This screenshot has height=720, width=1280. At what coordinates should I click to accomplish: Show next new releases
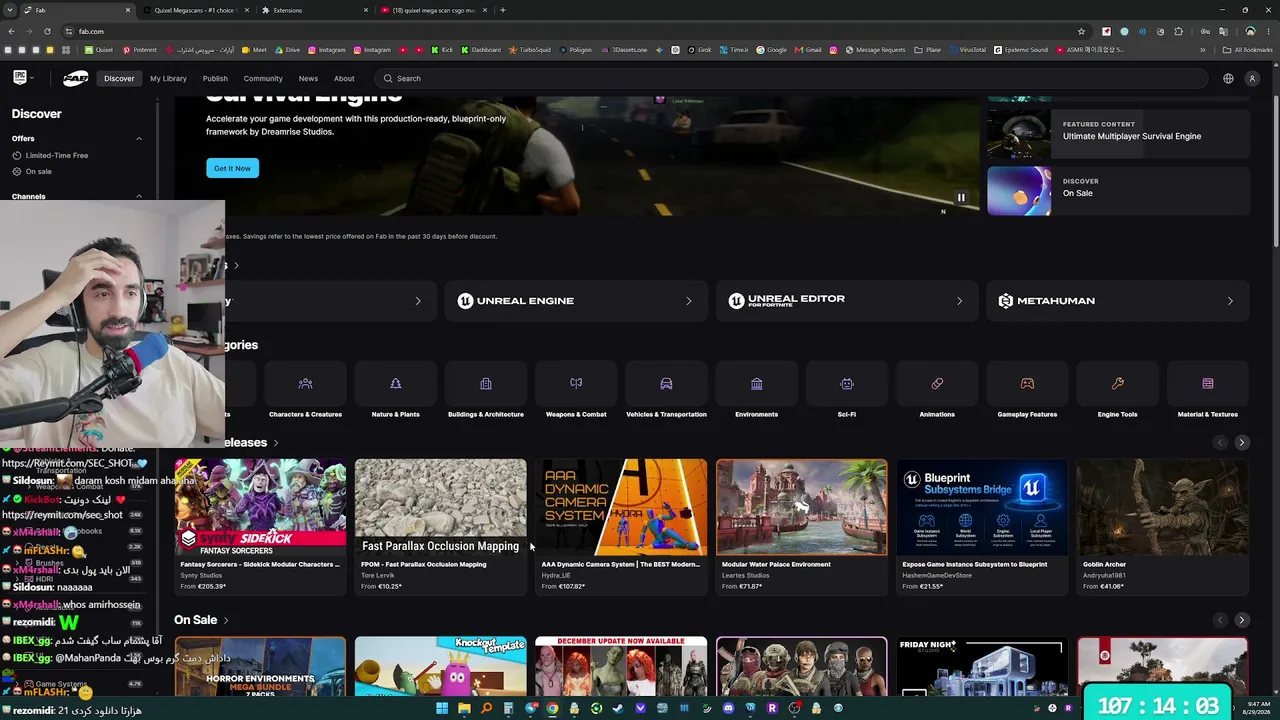(1241, 443)
